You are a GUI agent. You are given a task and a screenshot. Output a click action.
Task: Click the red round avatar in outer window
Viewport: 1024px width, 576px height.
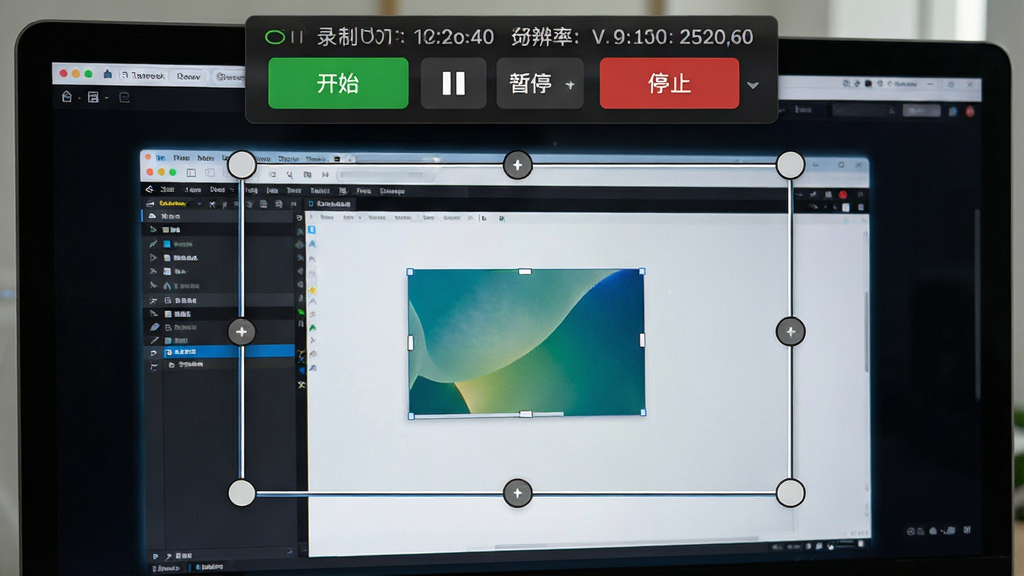970,112
